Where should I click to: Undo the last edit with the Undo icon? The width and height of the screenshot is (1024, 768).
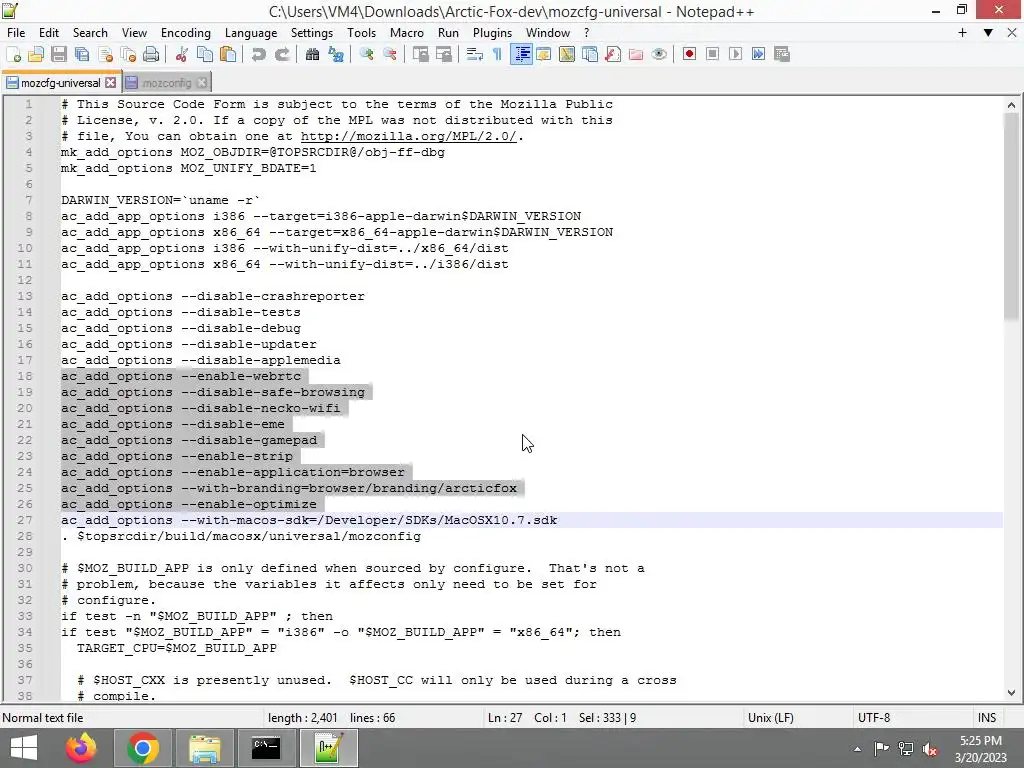(x=259, y=54)
